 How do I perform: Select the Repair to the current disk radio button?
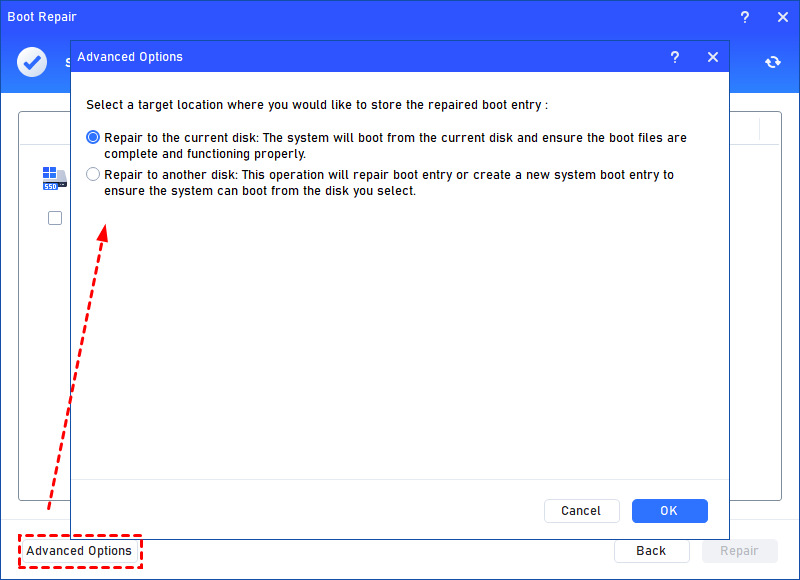pos(94,138)
